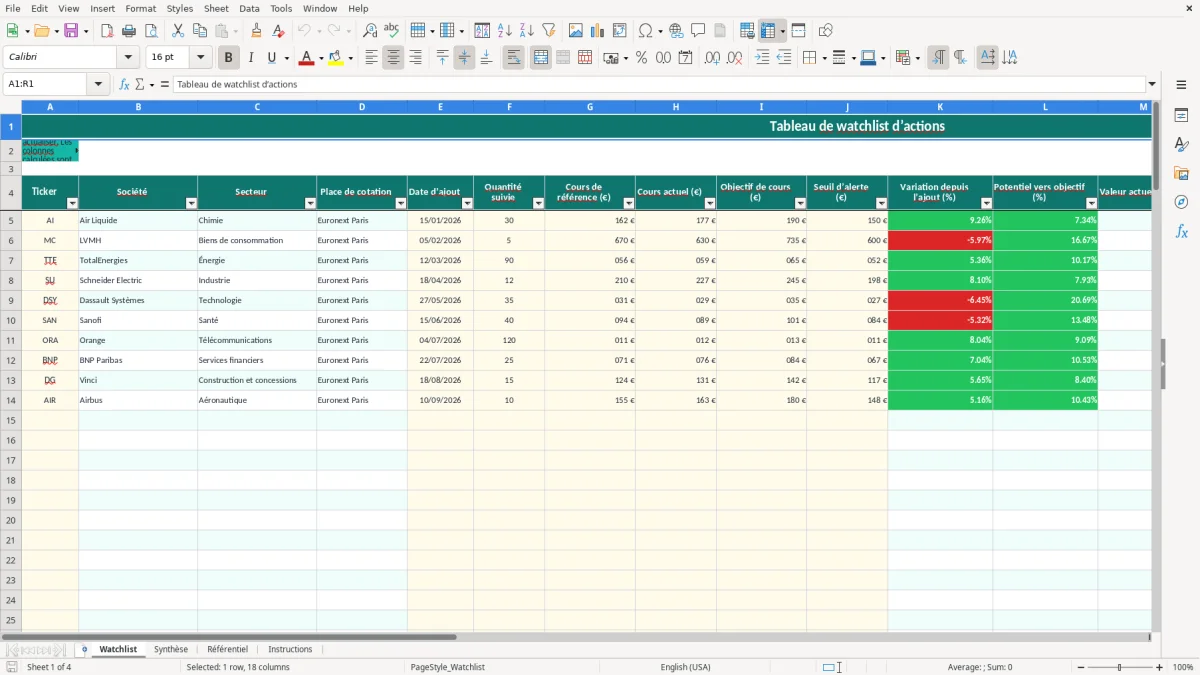Expand the formula bar

[1153, 84]
